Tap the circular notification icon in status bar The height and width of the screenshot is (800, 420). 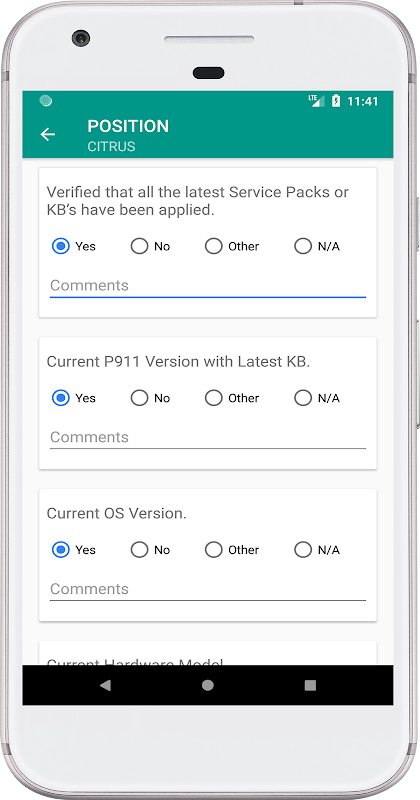(46, 101)
